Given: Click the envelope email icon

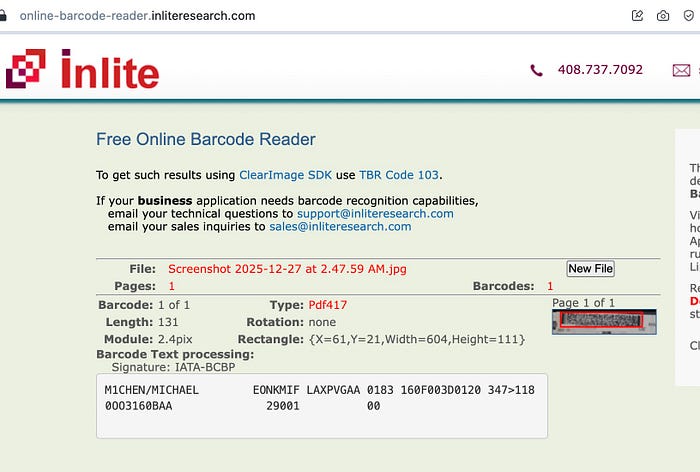Looking at the screenshot, I should 681,71.
